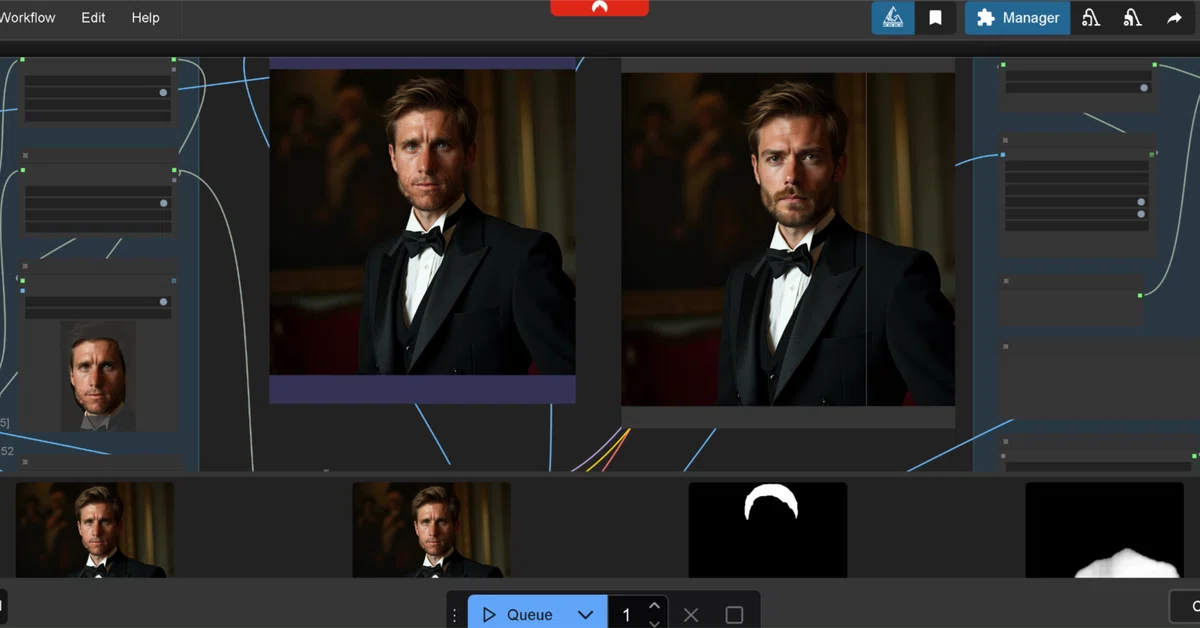Open the Help menu
This screenshot has height=628, width=1200.
tap(145, 18)
